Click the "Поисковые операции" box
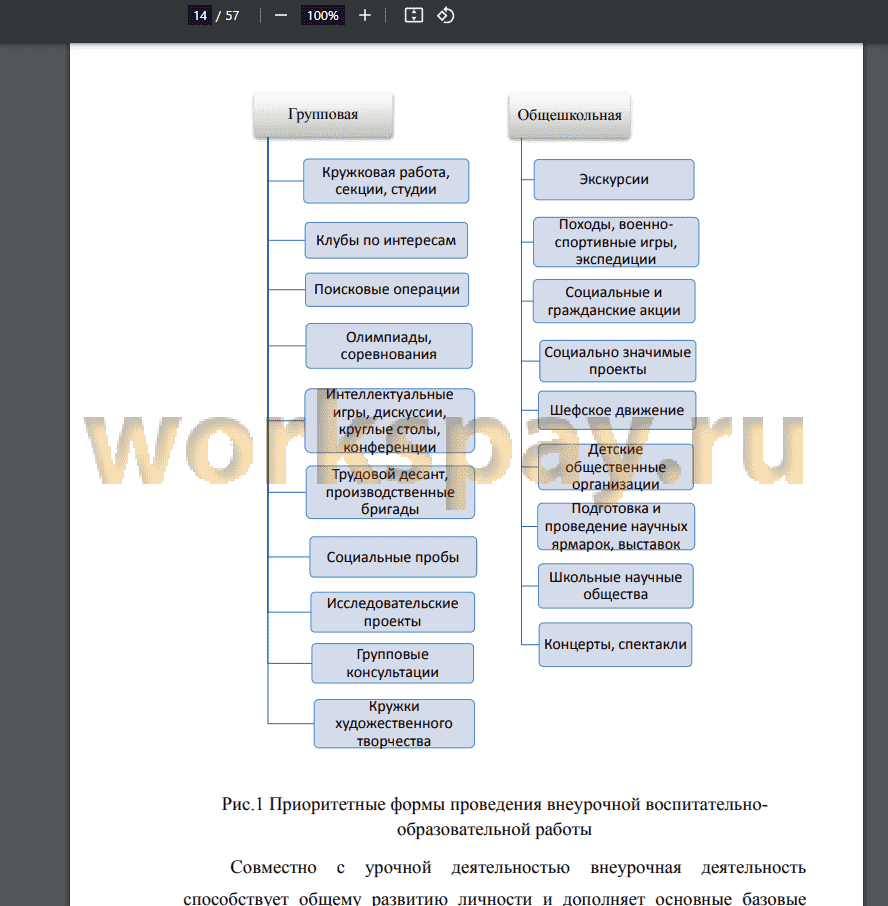888x906 pixels. coord(387,289)
